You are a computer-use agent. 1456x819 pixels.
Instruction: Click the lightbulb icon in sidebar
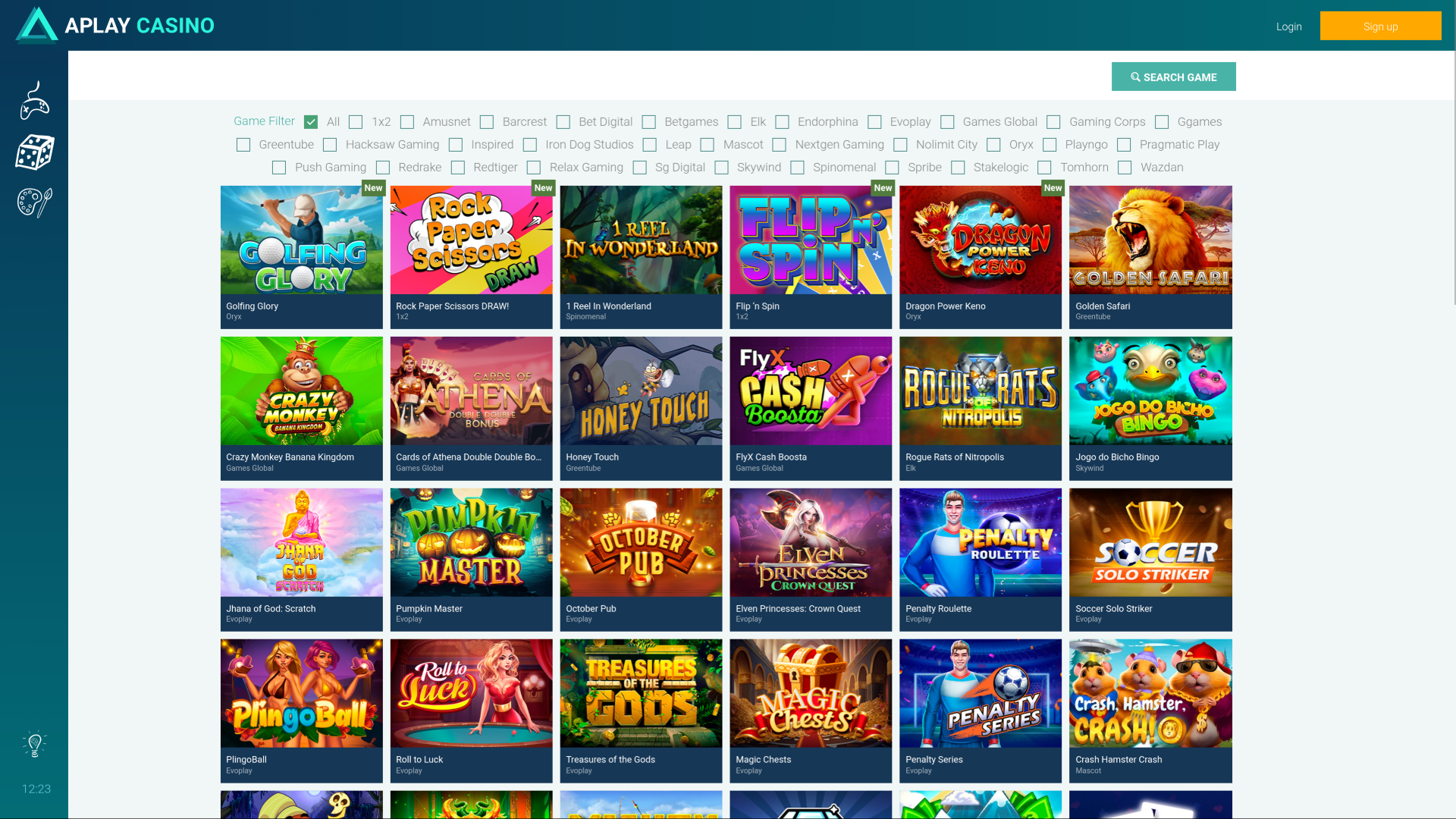point(35,744)
